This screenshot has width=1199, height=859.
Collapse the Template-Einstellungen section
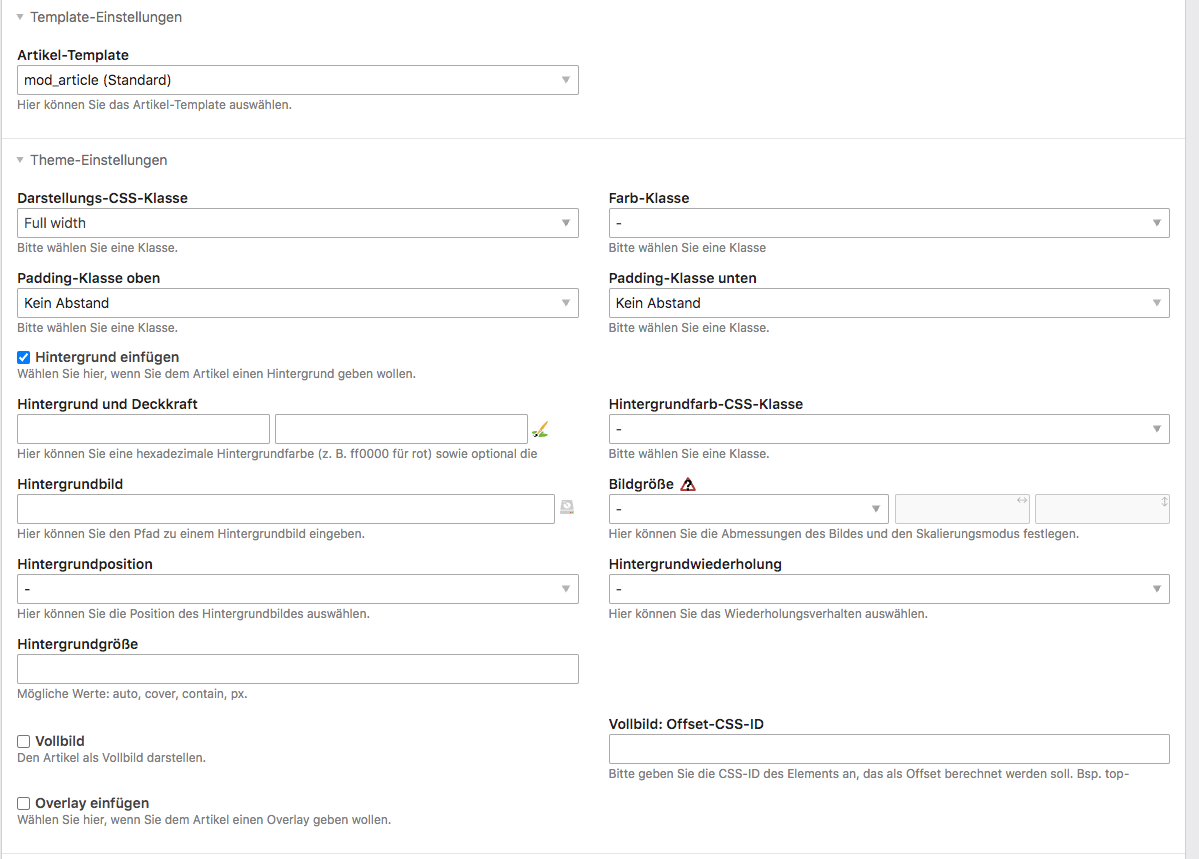pos(20,17)
